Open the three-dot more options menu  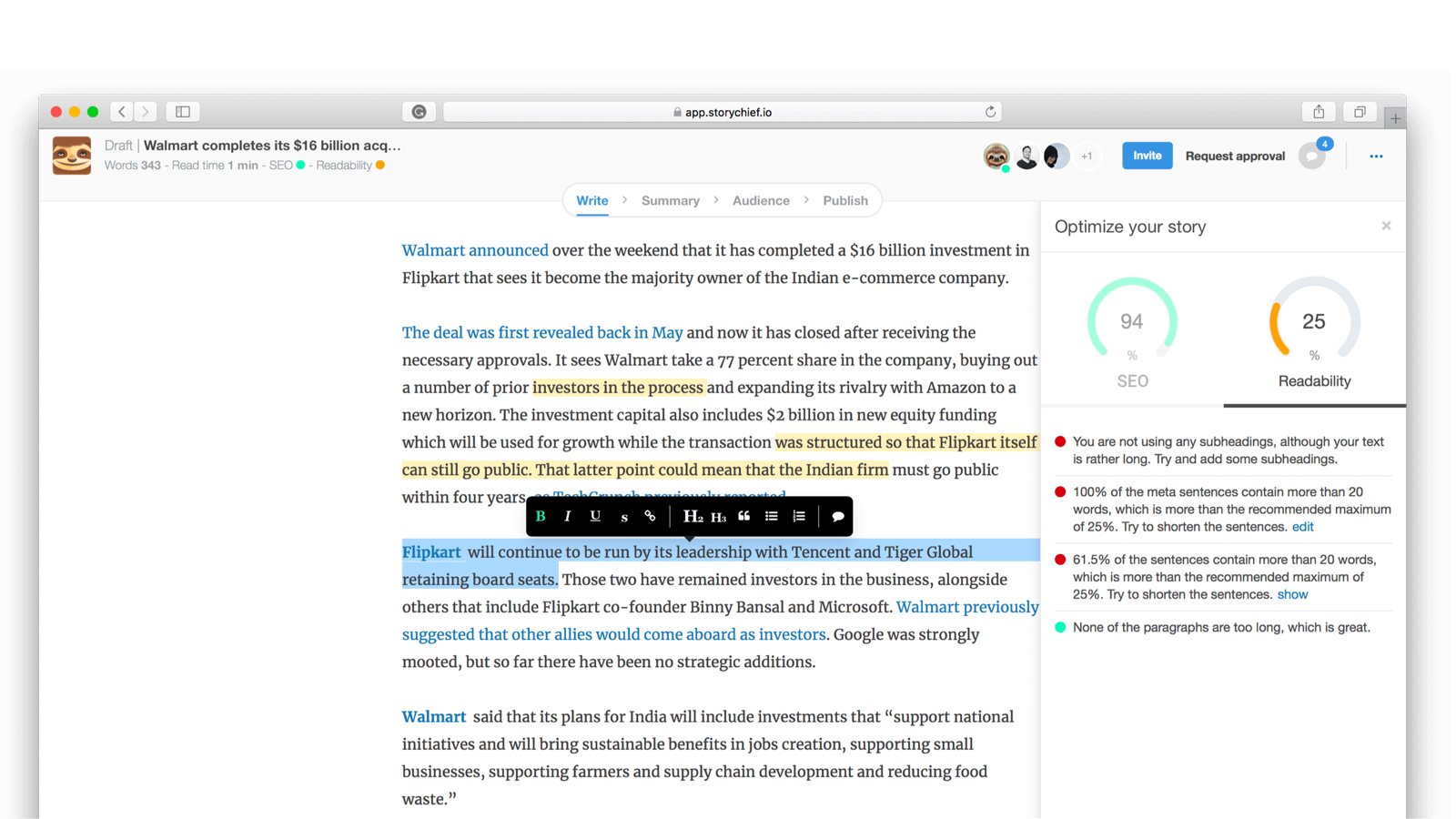pos(1376,157)
